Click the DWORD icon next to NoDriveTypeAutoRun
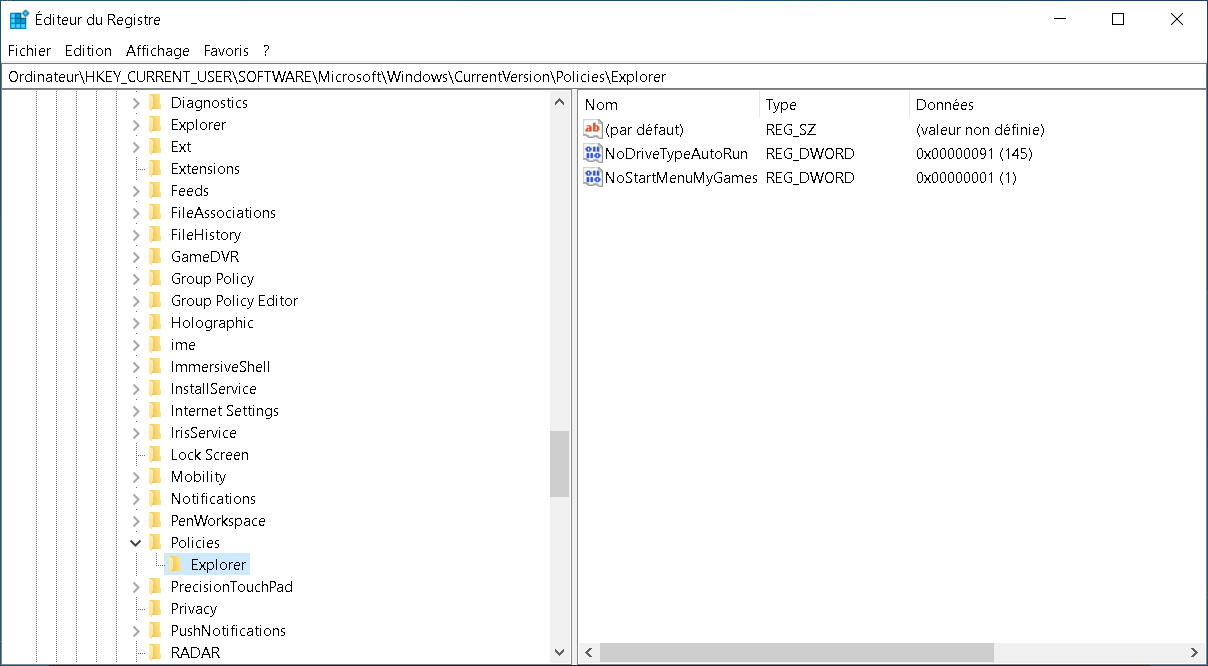Image resolution: width=1208 pixels, height=666 pixels. (x=593, y=154)
